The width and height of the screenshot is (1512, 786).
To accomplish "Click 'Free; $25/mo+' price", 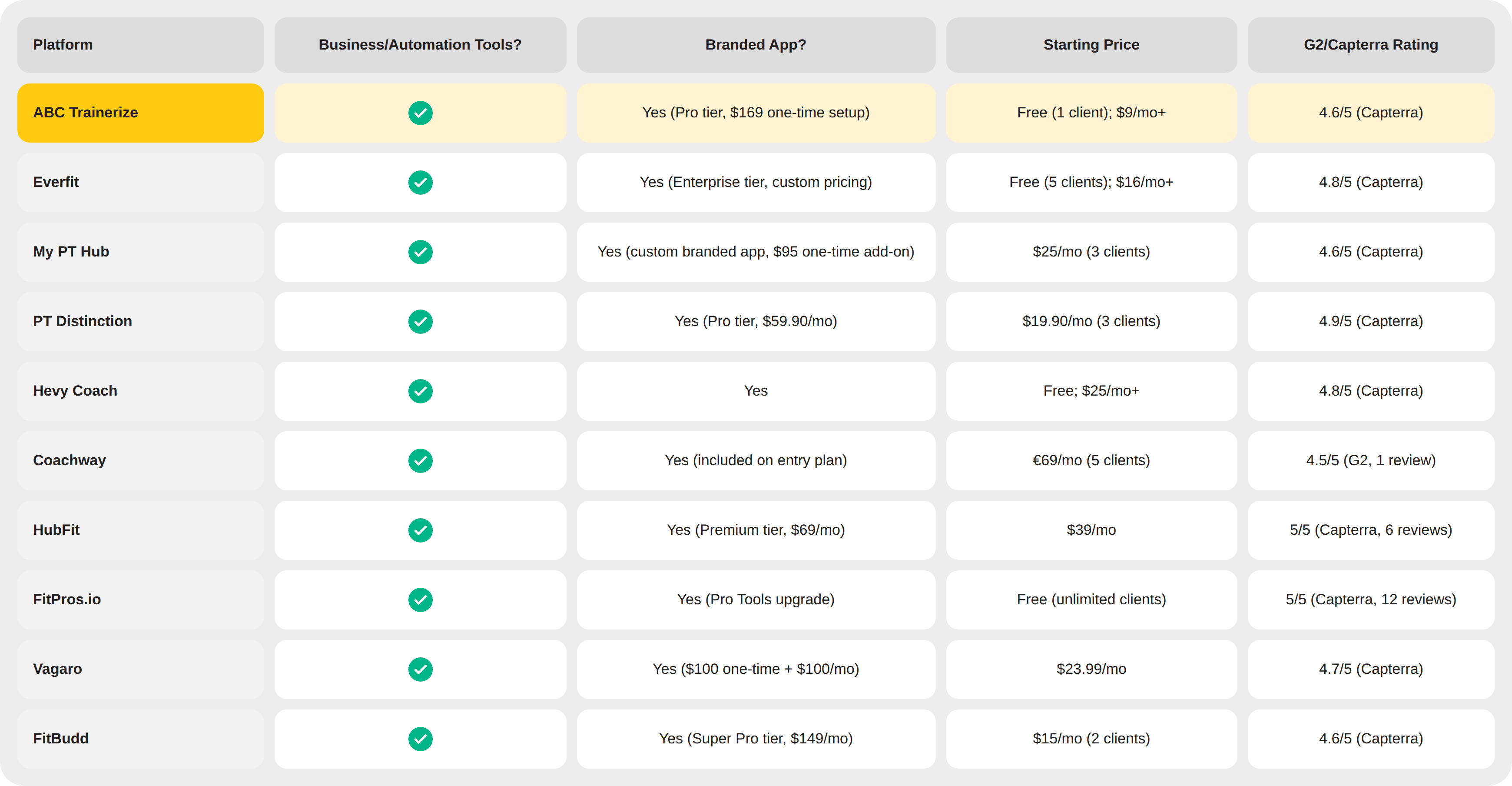I will [x=1091, y=391].
